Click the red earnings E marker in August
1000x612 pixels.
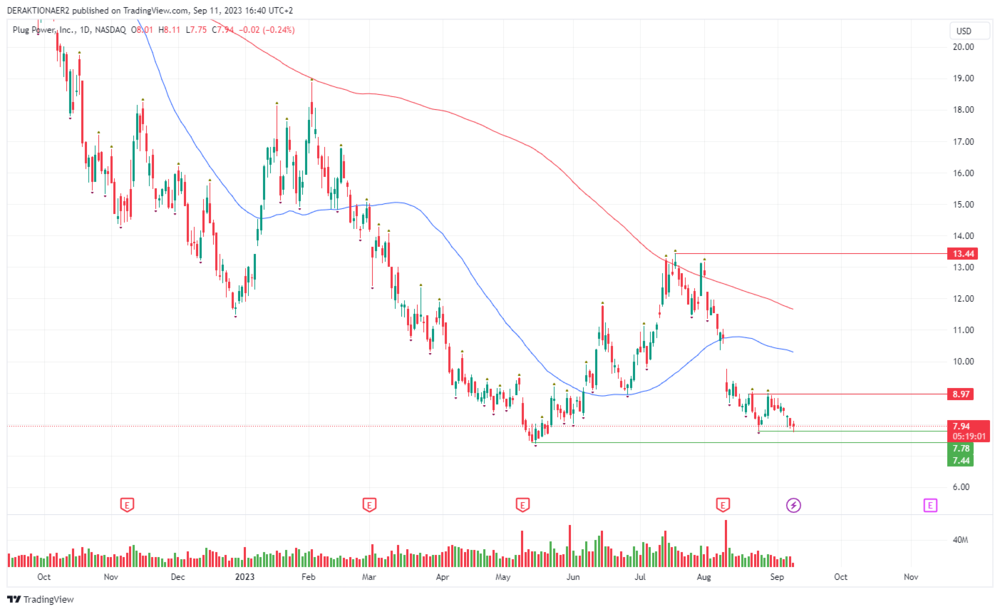pyautogui.click(x=723, y=506)
